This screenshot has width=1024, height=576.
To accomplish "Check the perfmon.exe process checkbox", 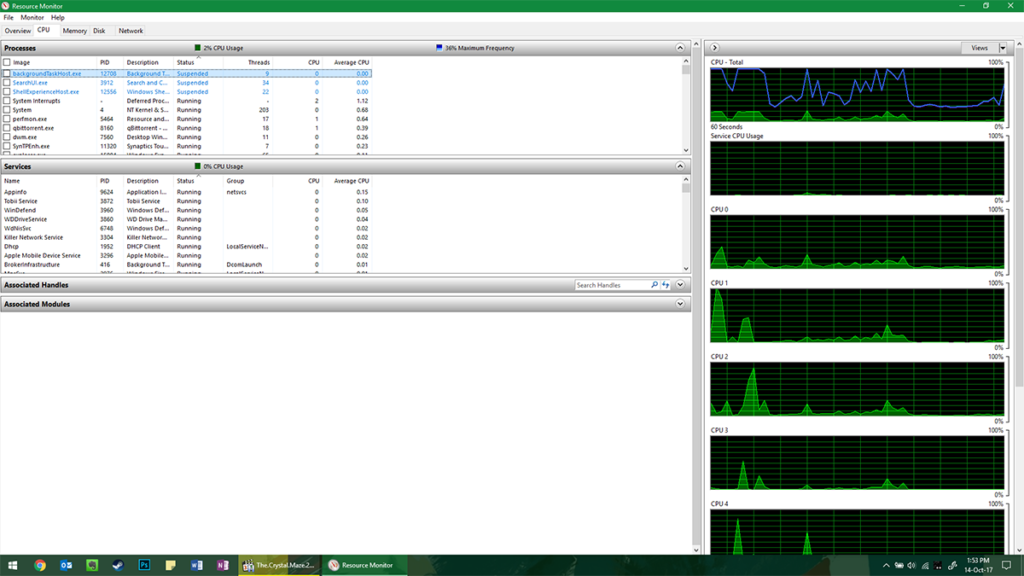I will (7, 119).
